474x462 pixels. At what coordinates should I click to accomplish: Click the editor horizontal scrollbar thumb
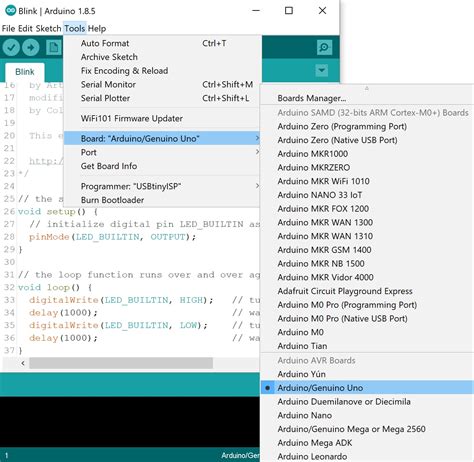(121, 363)
